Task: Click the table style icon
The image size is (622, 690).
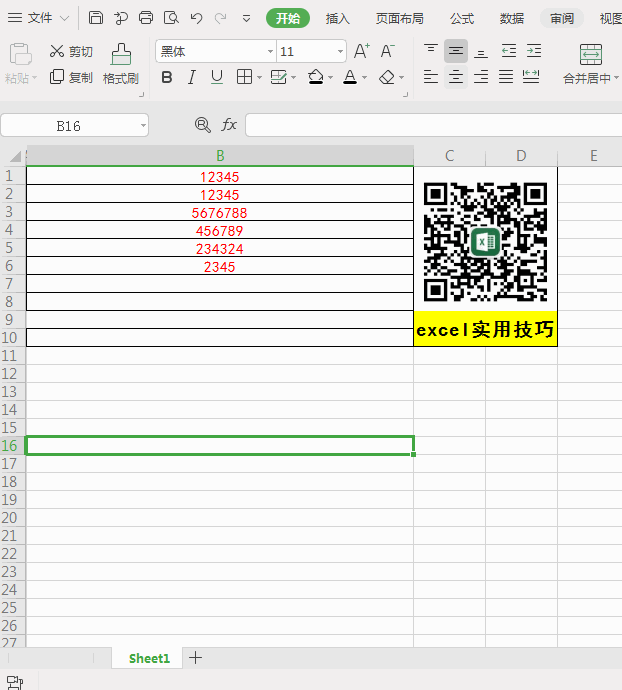Action: [279, 77]
